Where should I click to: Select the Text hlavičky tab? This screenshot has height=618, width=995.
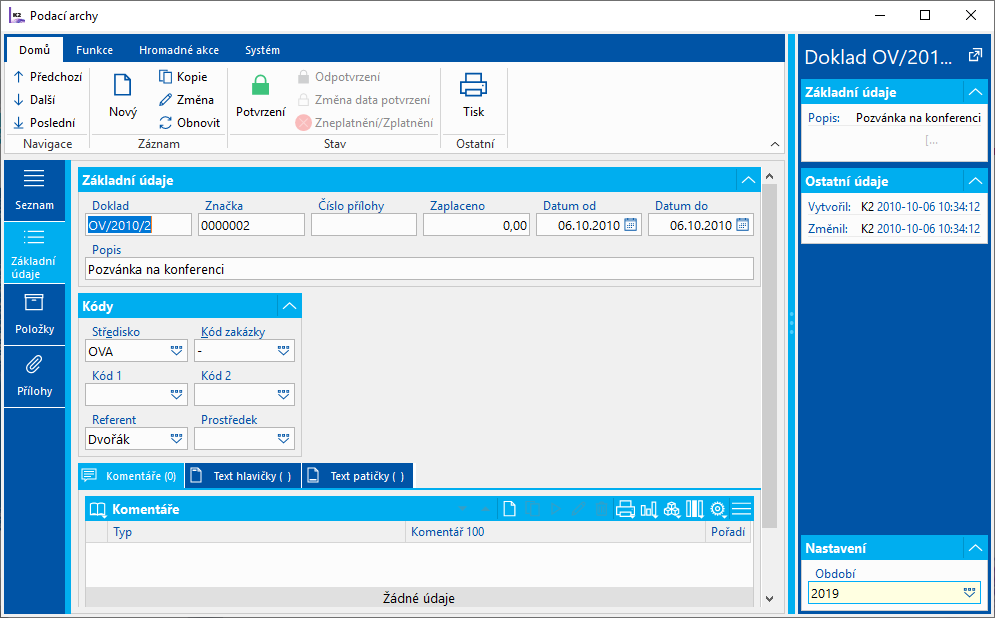(x=243, y=476)
